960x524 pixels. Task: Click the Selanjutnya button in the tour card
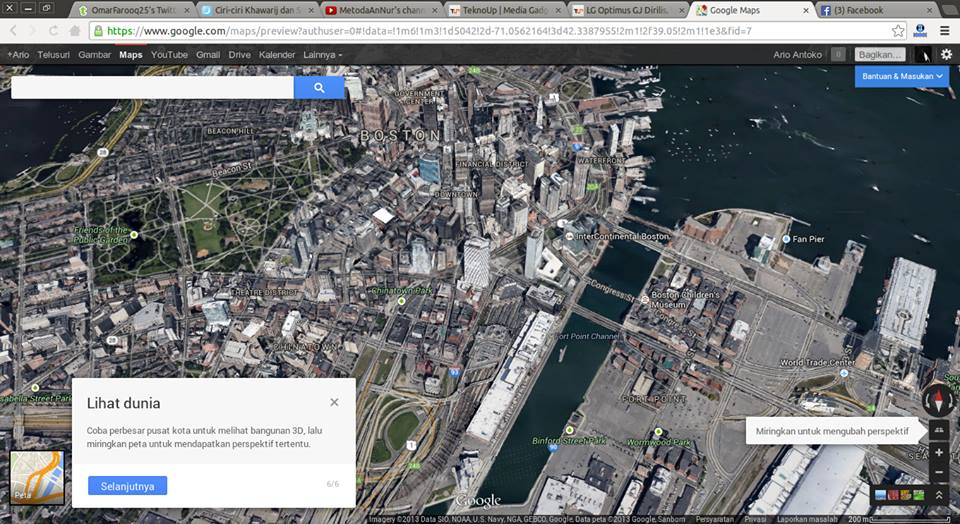(127, 486)
